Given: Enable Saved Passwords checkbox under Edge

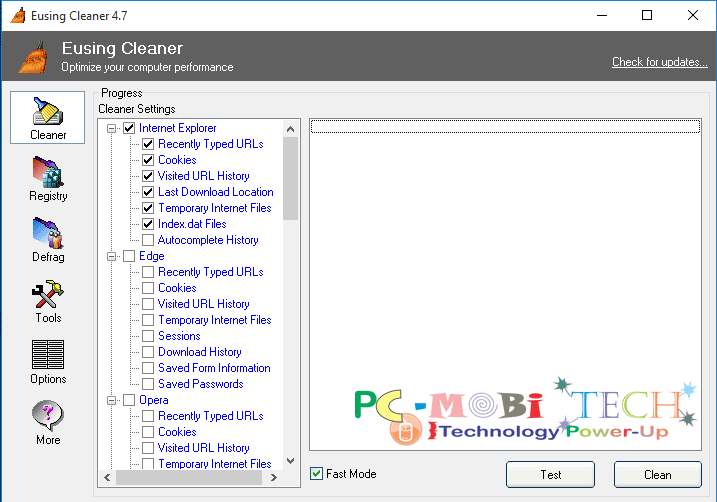Looking at the screenshot, I should [148, 384].
